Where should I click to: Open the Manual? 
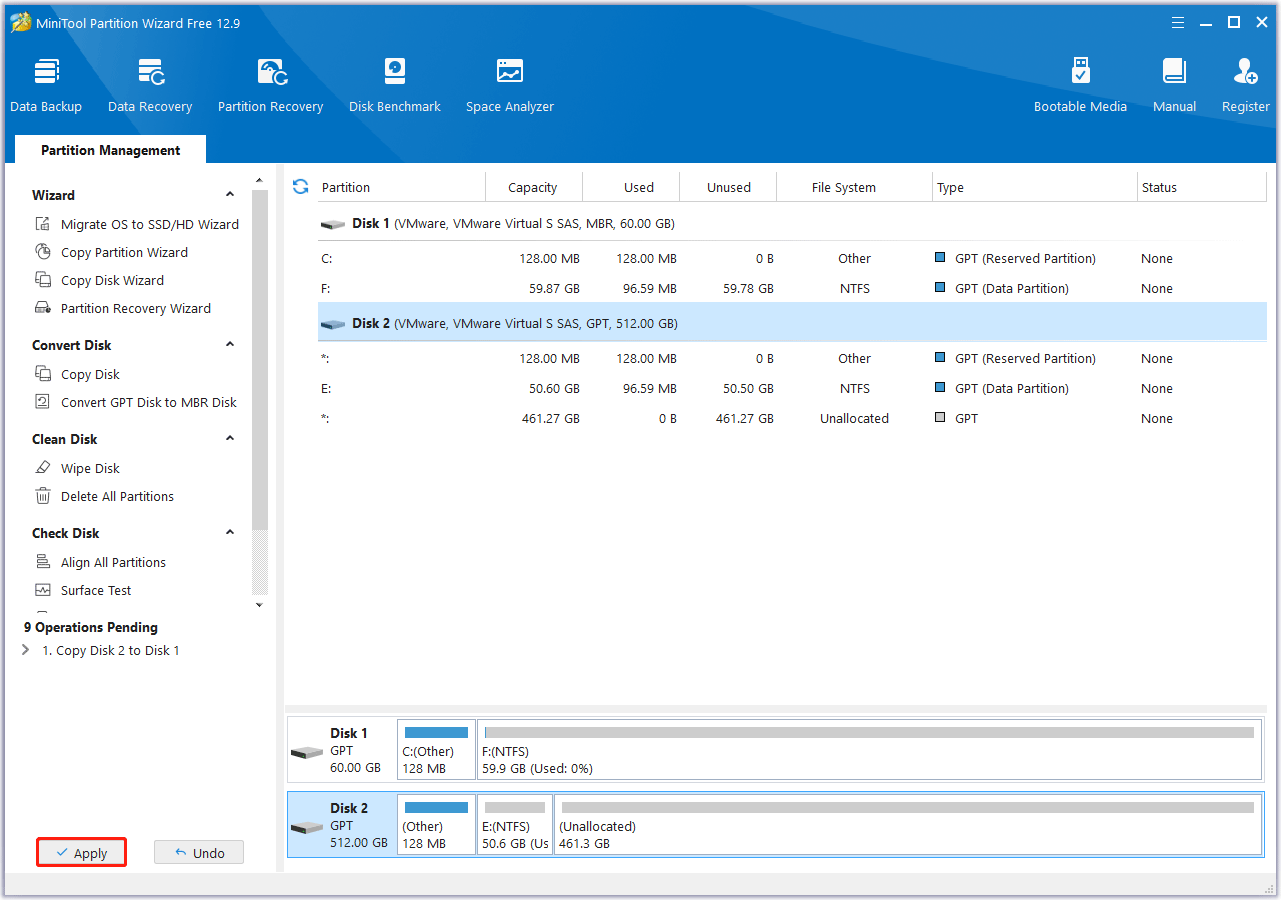tap(1173, 82)
